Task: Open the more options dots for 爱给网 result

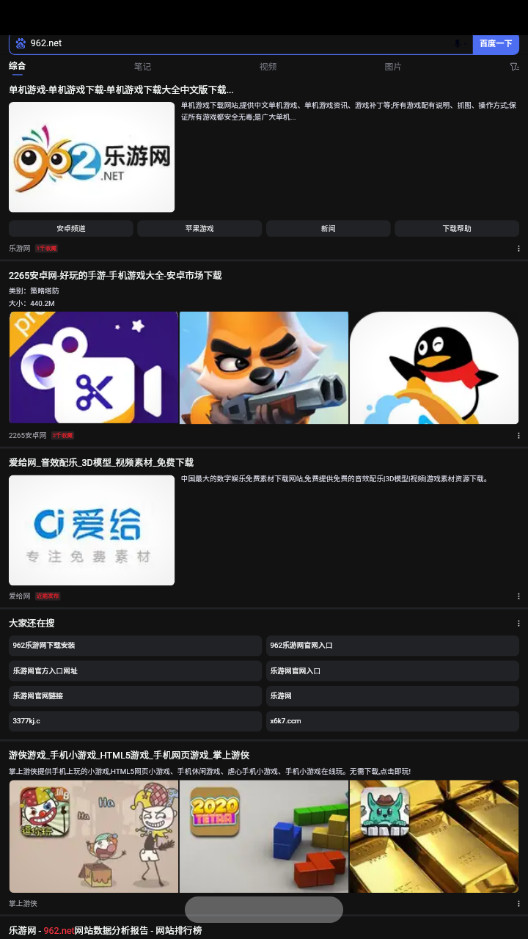Action: (518, 596)
